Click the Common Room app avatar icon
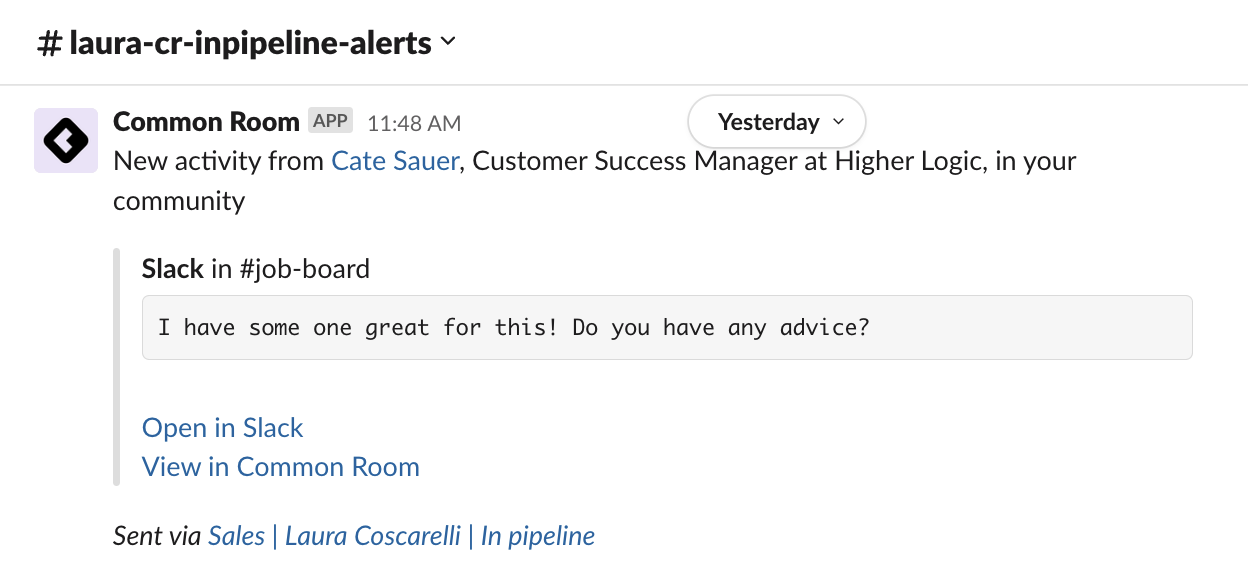Screen dimensions: 1248x570 pos(66,140)
